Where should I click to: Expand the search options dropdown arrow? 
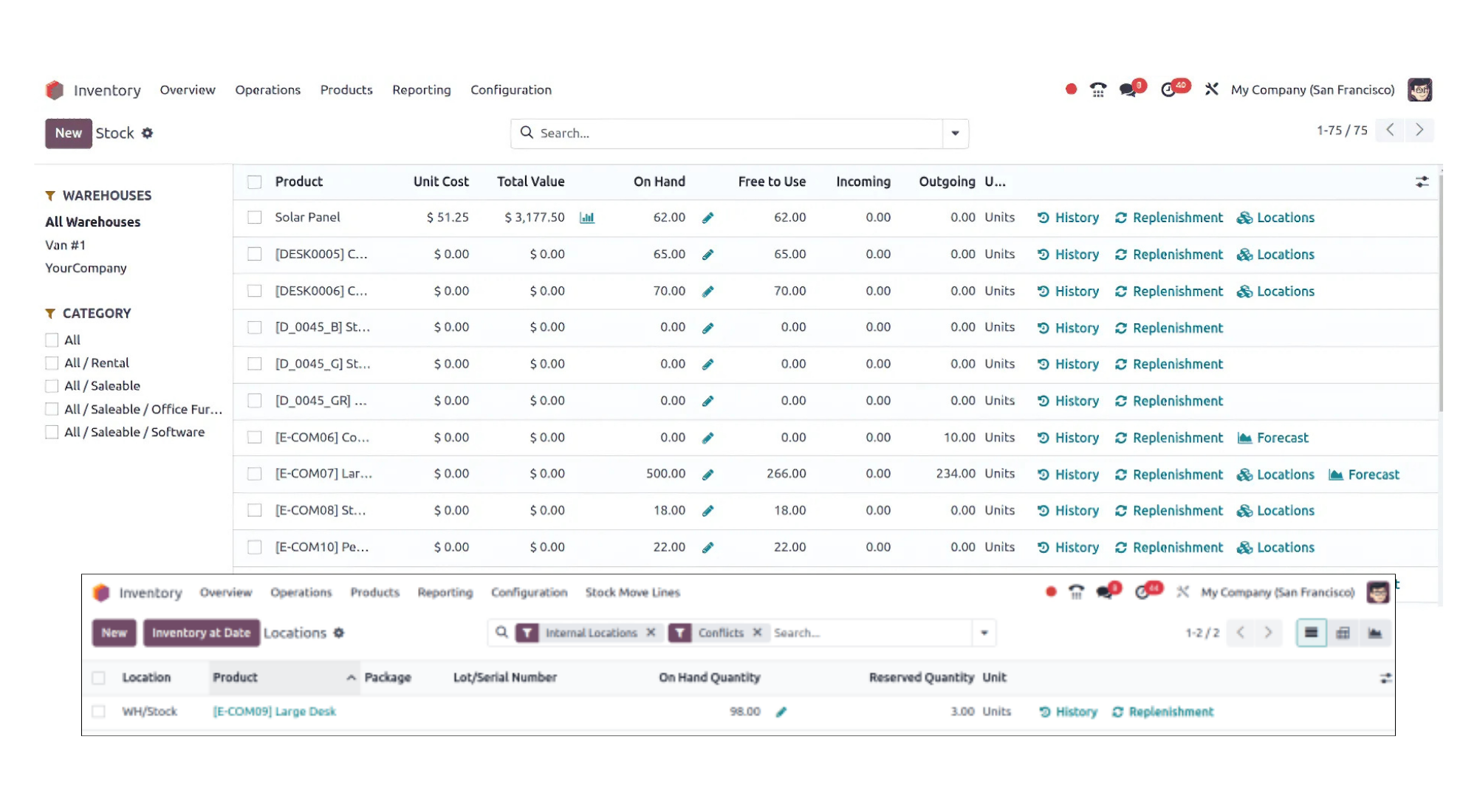click(955, 134)
